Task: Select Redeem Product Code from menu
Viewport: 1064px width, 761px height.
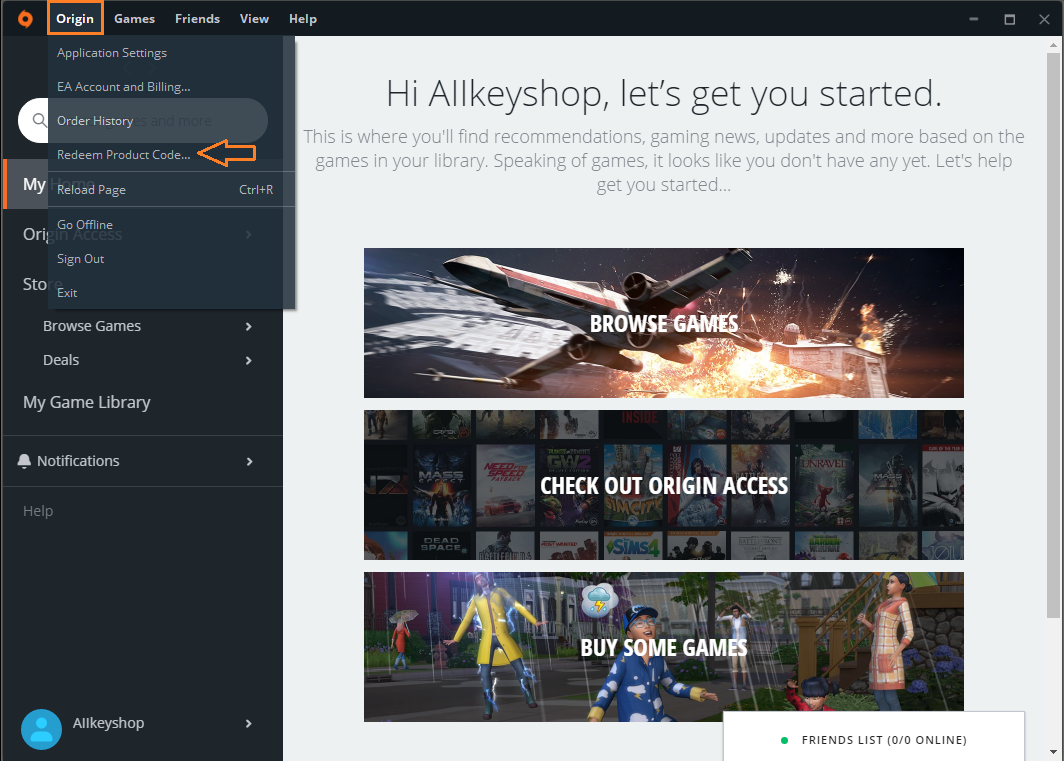Action: tap(123, 155)
